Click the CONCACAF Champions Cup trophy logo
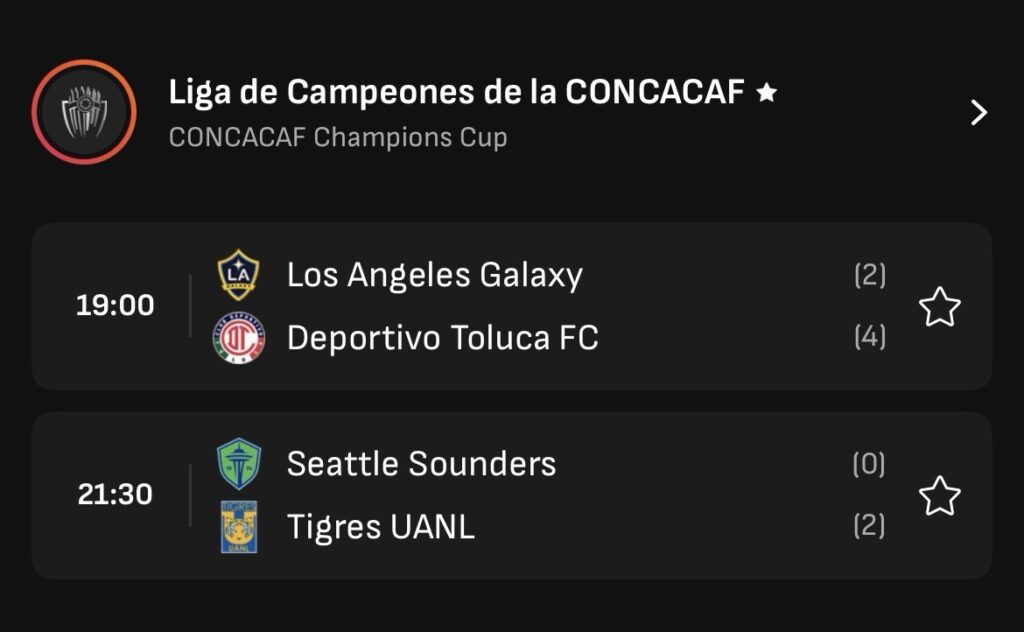 click(84, 112)
